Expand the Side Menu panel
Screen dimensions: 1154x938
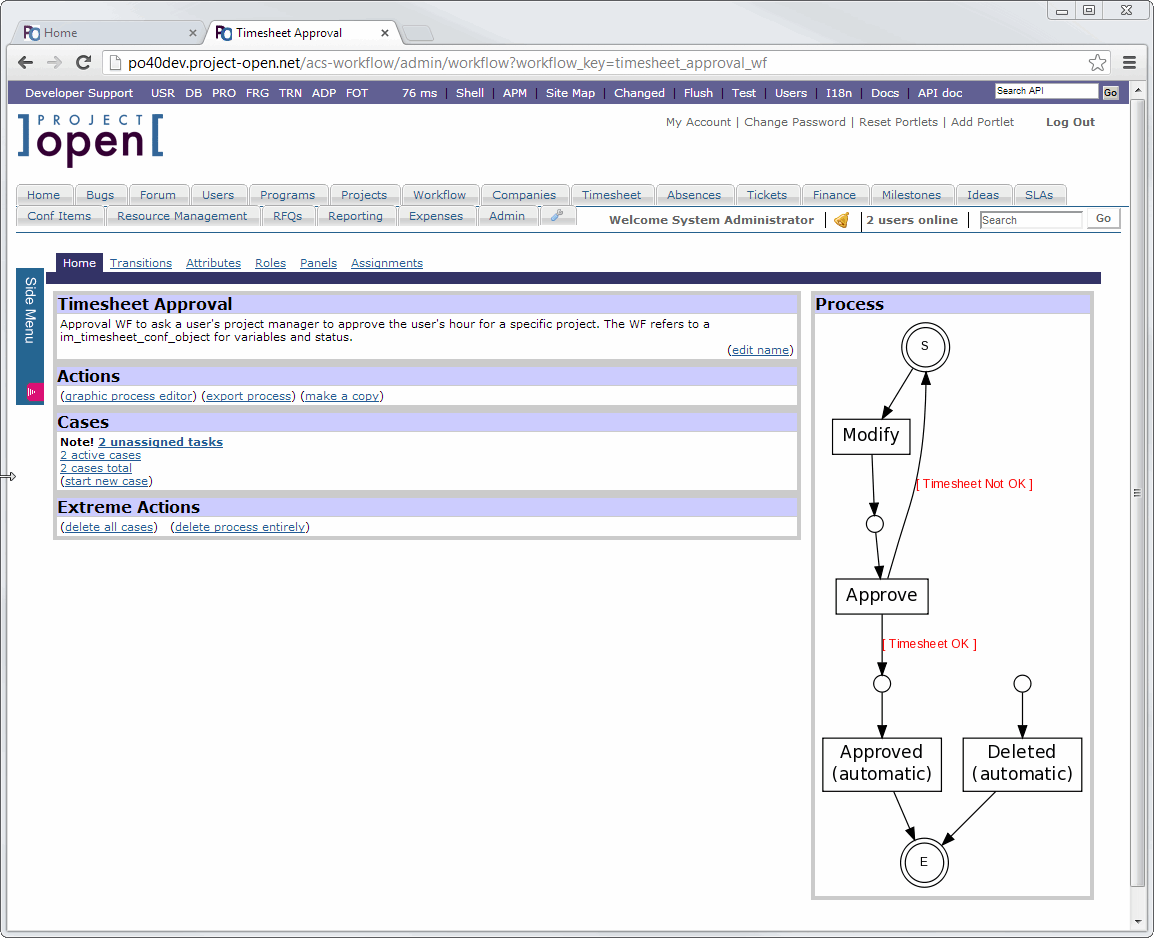(30, 335)
